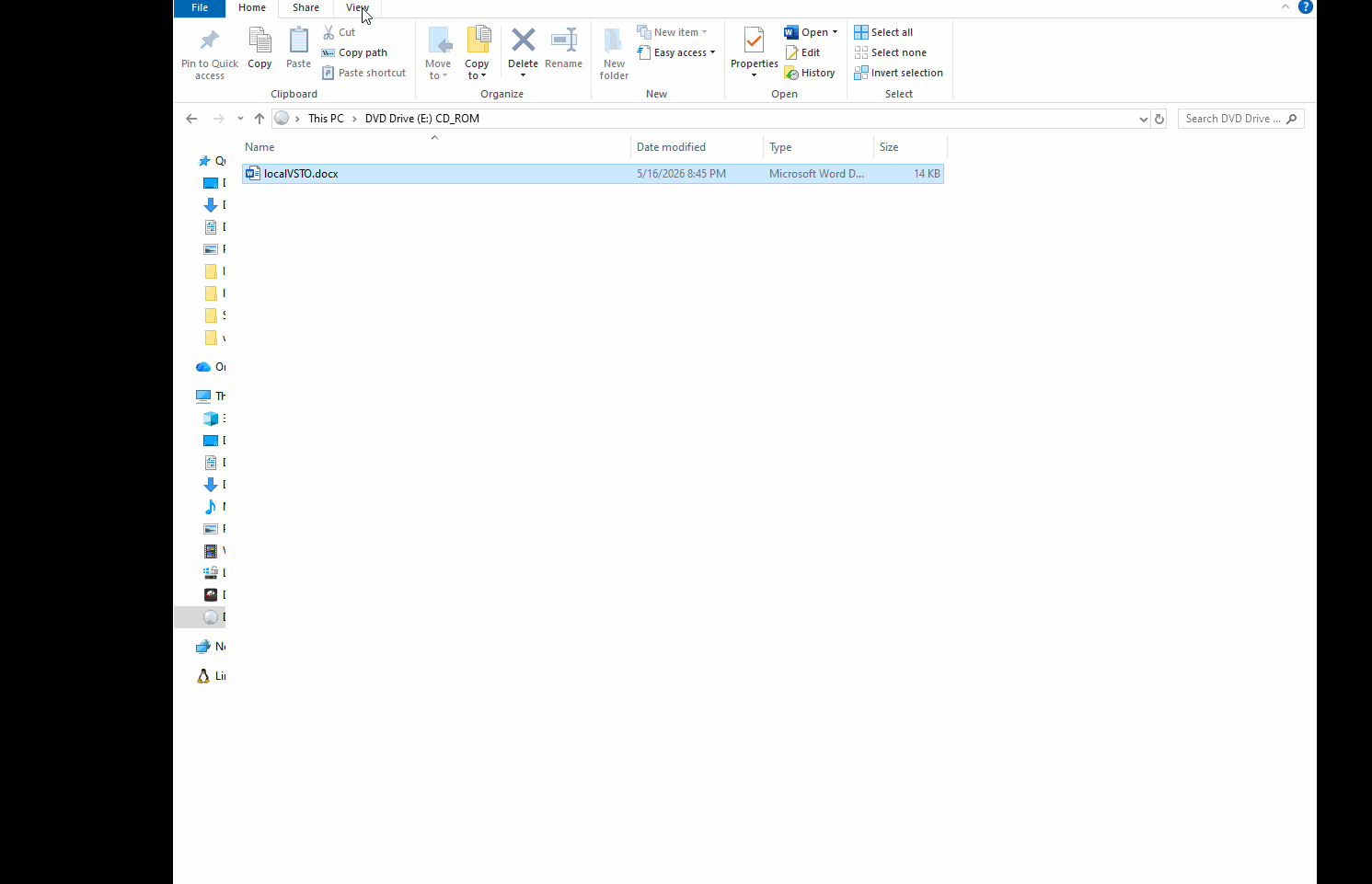Switch to the Share ribbon tab
Screen dimensions: 1372x884
tap(306, 7)
